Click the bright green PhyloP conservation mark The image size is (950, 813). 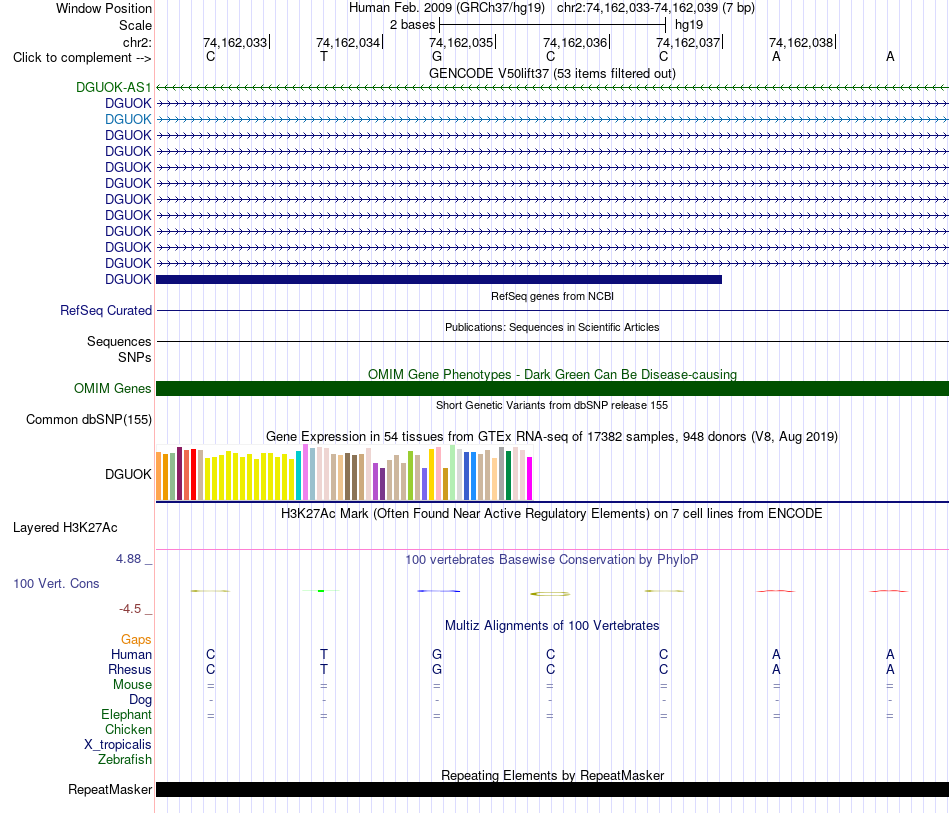(321, 591)
